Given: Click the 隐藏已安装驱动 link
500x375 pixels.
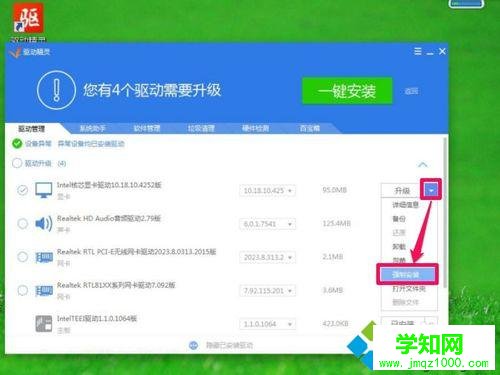Looking at the screenshot, I should click(x=229, y=345).
